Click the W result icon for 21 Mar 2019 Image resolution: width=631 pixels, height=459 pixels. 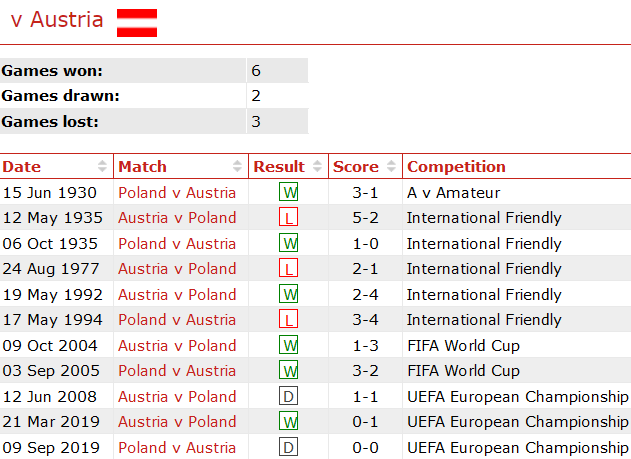point(289,422)
